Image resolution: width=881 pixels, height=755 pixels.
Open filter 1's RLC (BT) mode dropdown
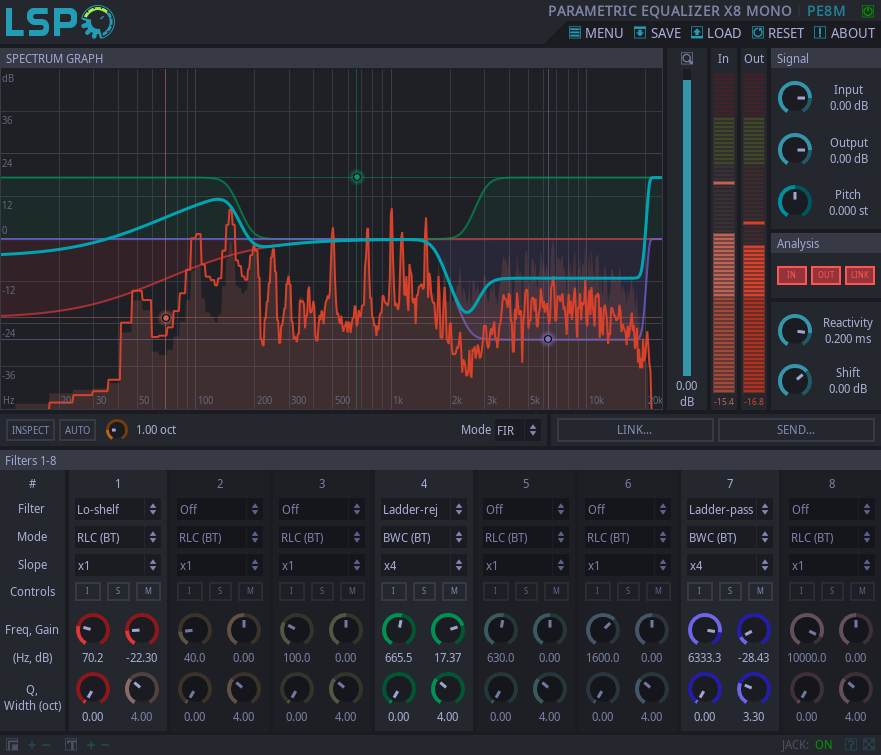tap(117, 537)
